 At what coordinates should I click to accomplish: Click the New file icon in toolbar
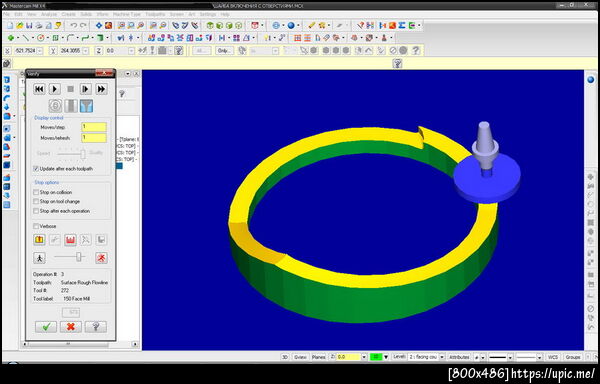(10, 26)
